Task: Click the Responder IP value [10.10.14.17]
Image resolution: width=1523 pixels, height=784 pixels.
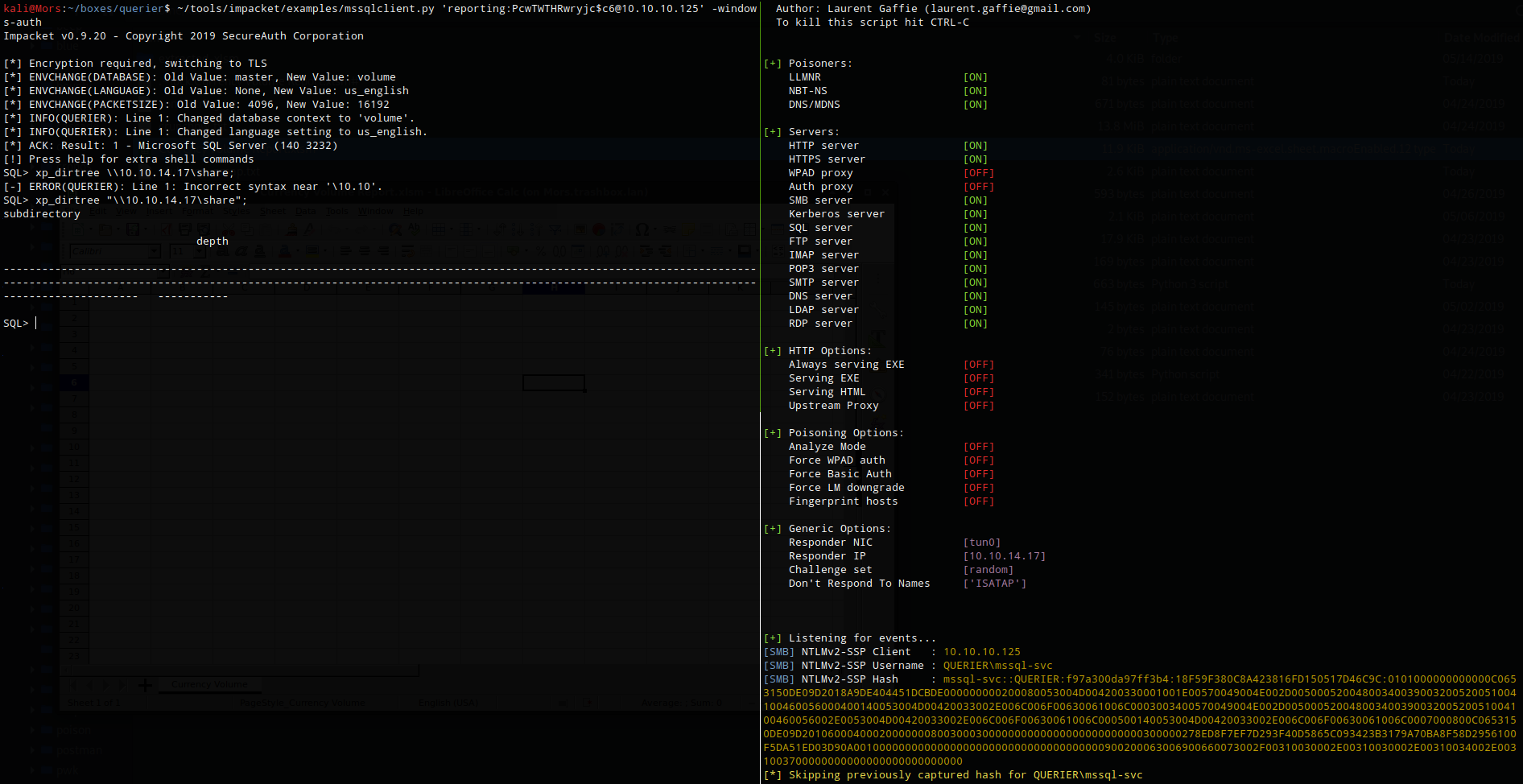Action: coord(1005,556)
